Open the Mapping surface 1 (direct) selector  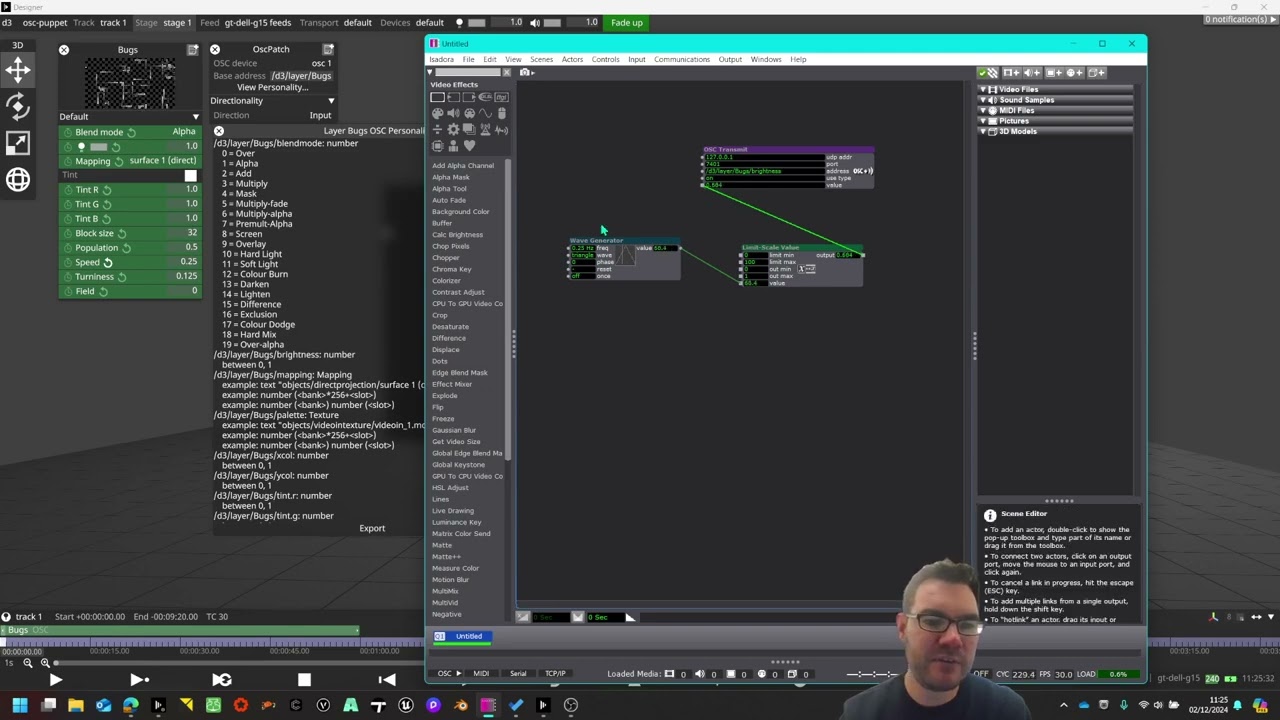[163, 161]
